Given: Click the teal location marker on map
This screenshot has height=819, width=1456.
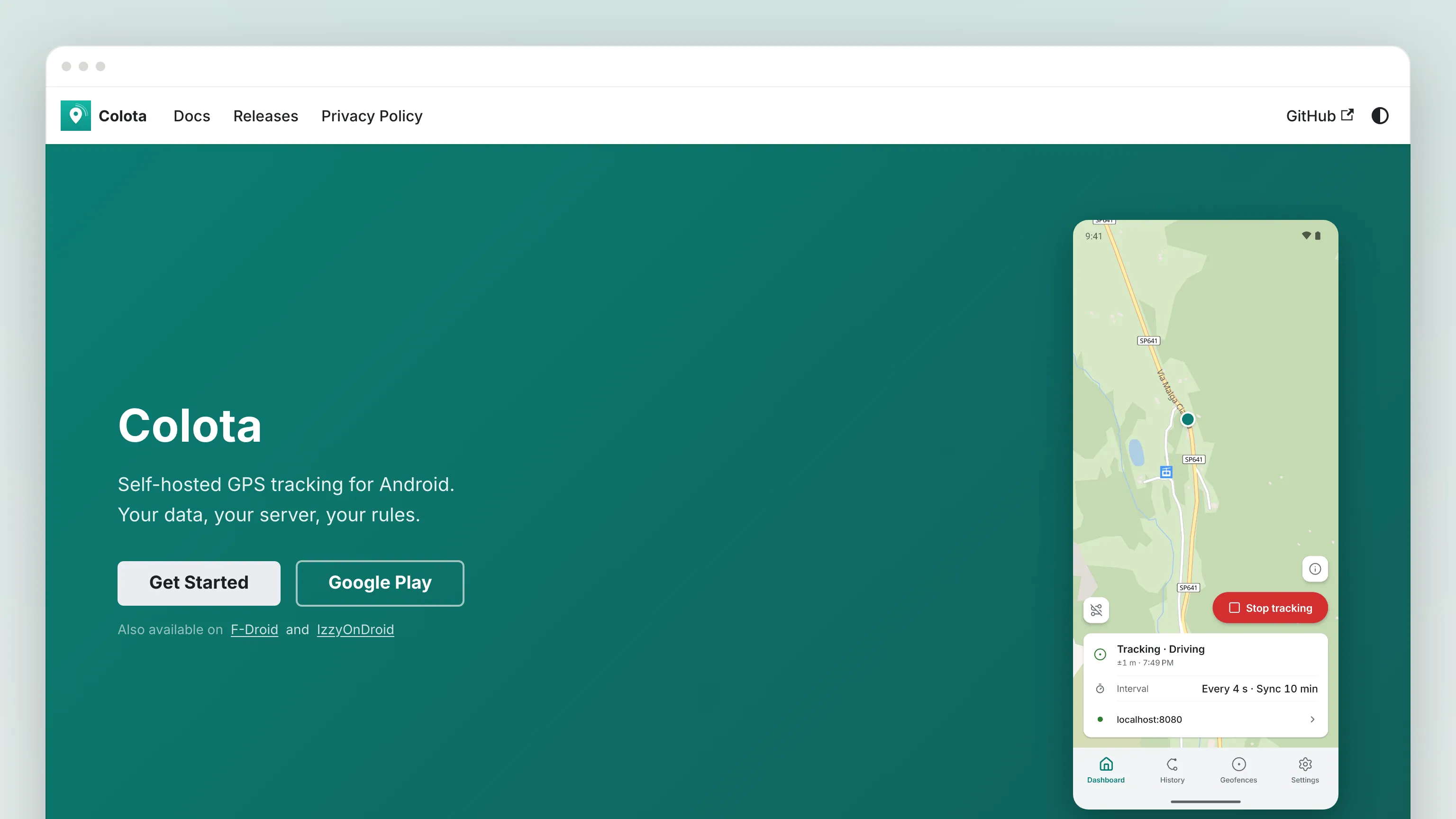Looking at the screenshot, I should tap(1188, 419).
